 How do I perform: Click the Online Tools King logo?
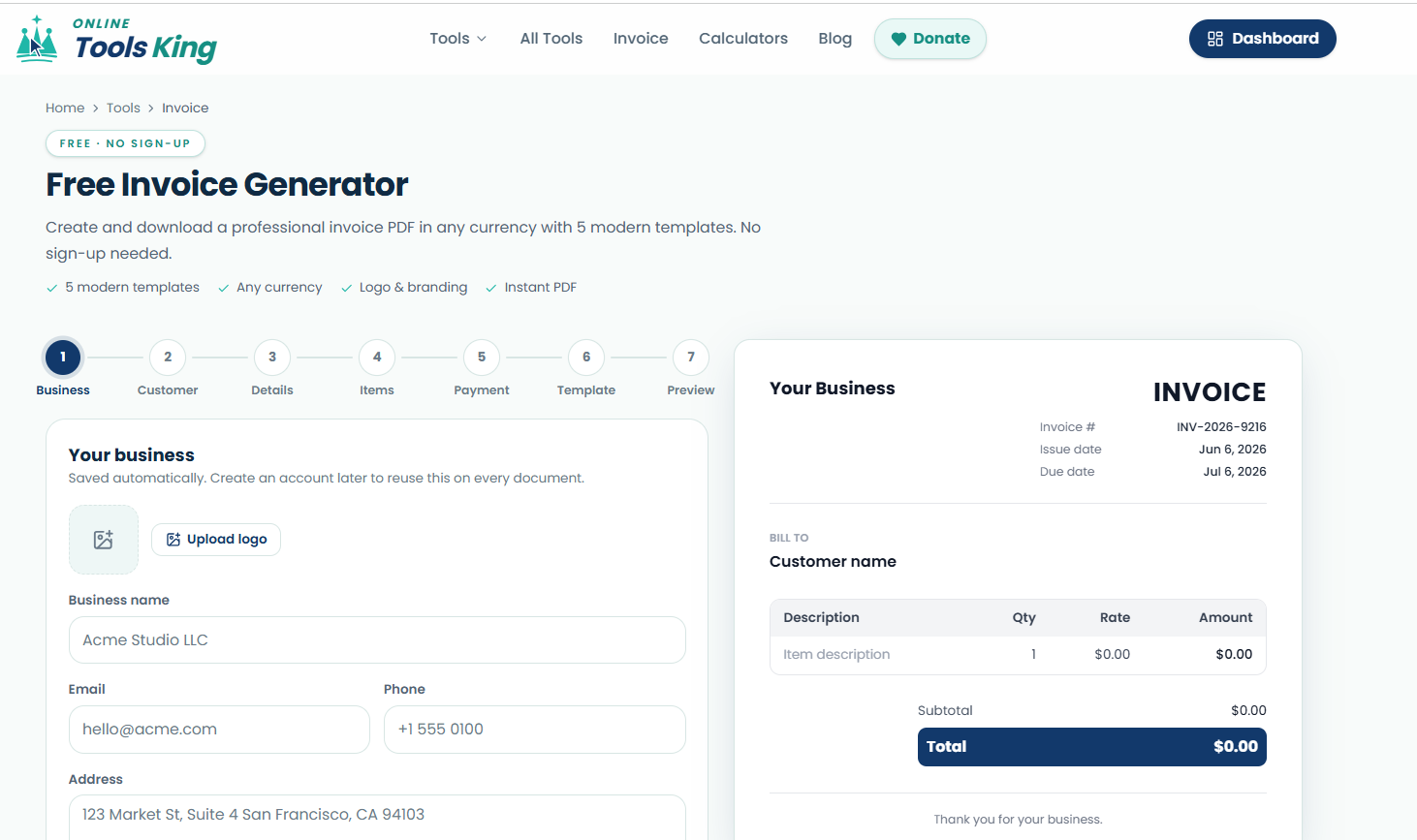coord(116,40)
